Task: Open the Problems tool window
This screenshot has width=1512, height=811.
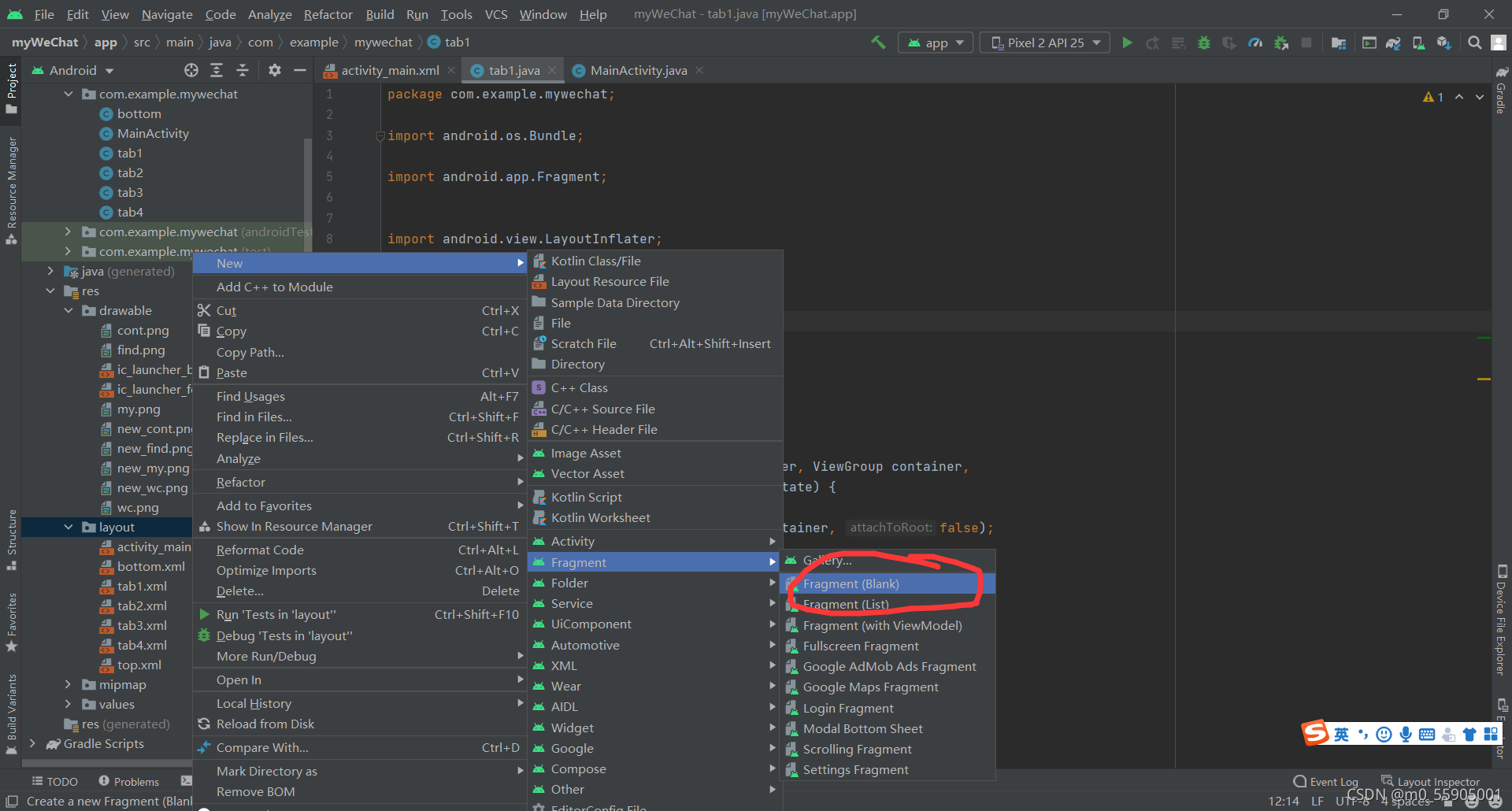Action: tap(128, 781)
